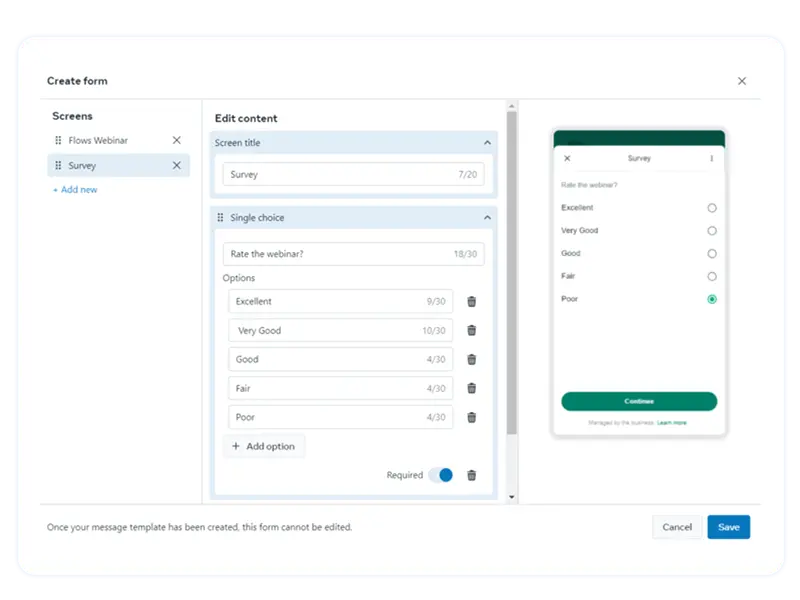Remove the Survey screen from list
This screenshot has width=800, height=600.
point(177,166)
